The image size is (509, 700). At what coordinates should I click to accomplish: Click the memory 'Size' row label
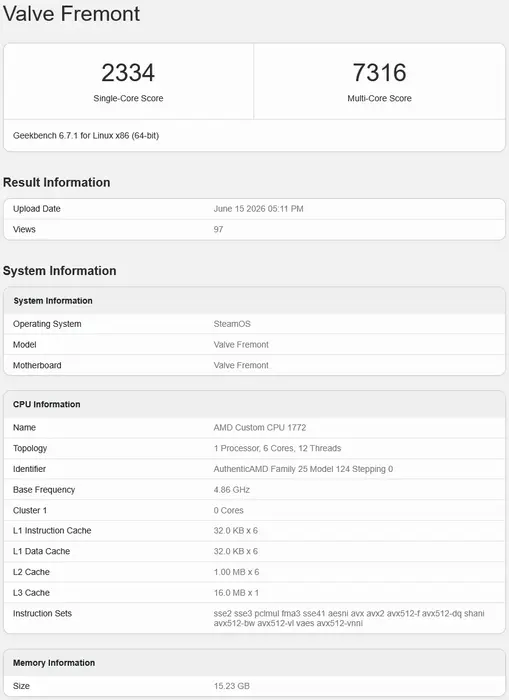[21, 686]
